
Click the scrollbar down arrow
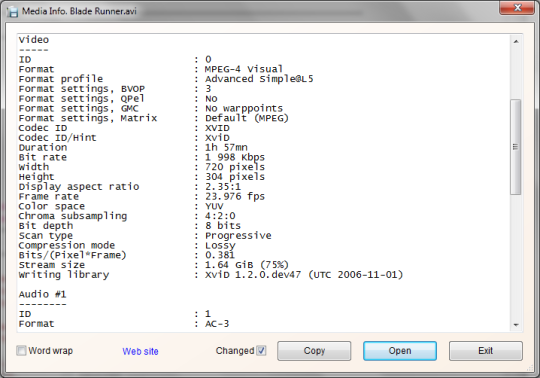tap(516, 325)
